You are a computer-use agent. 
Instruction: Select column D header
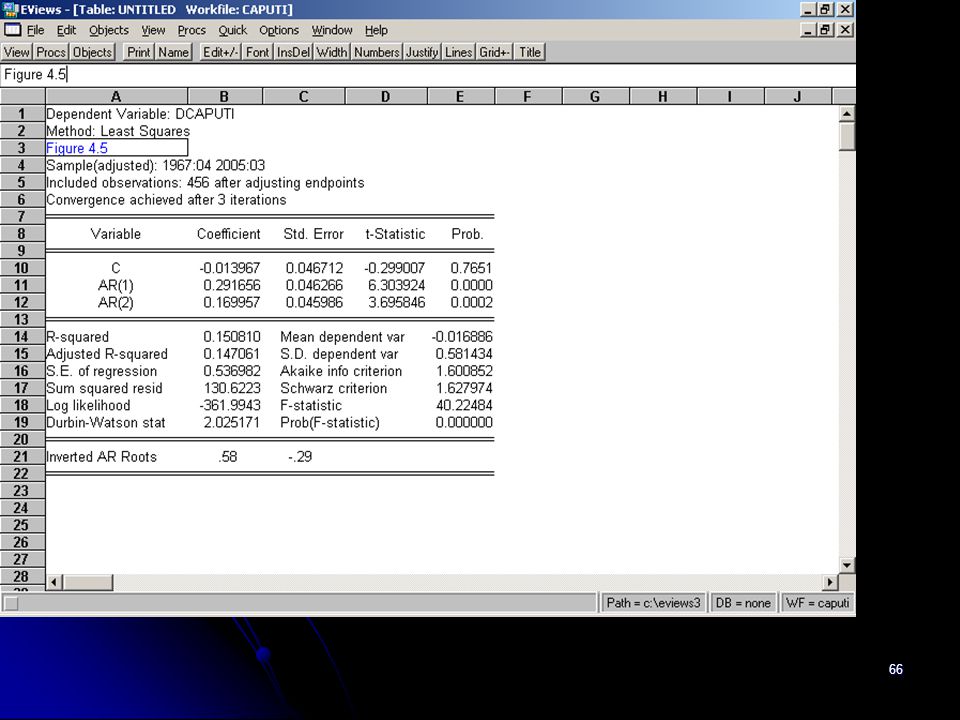[386, 97]
